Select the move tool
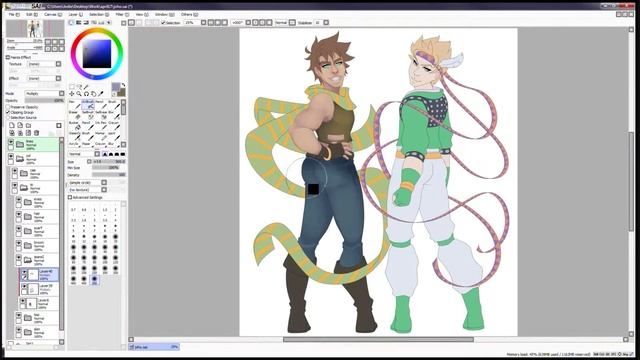 [72, 94]
